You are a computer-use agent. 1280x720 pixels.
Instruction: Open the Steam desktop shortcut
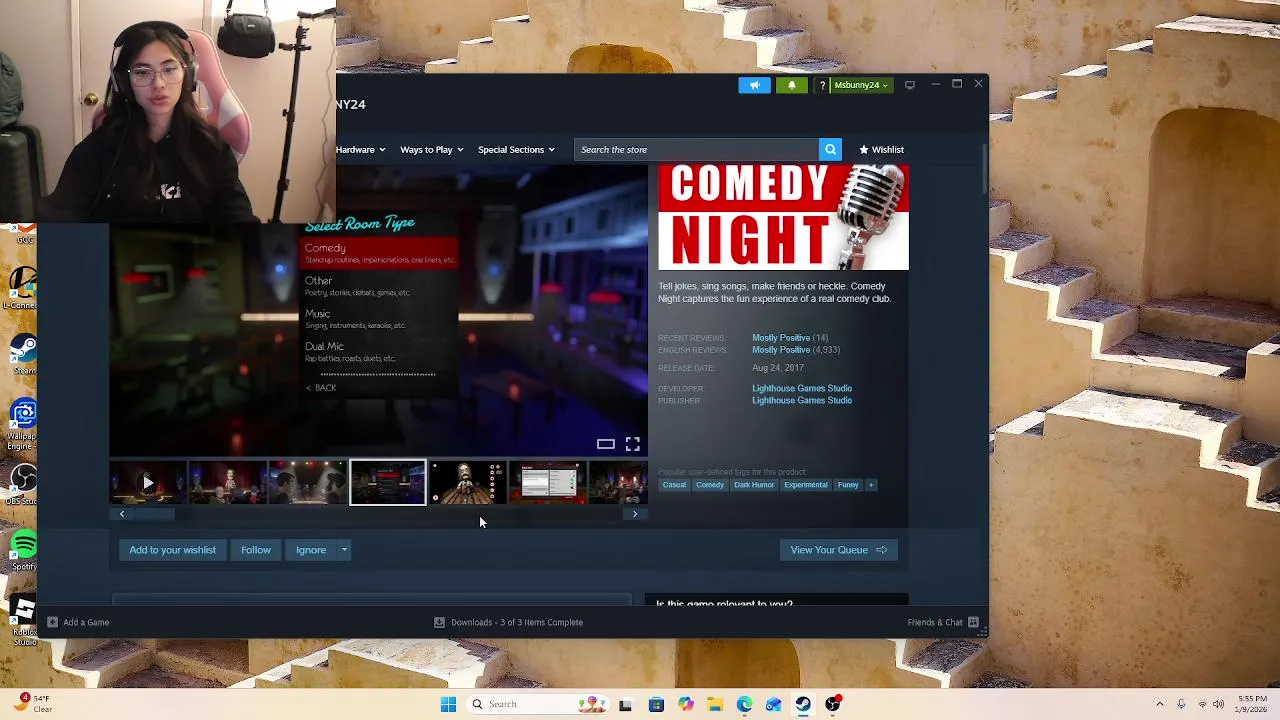pyautogui.click(x=23, y=353)
